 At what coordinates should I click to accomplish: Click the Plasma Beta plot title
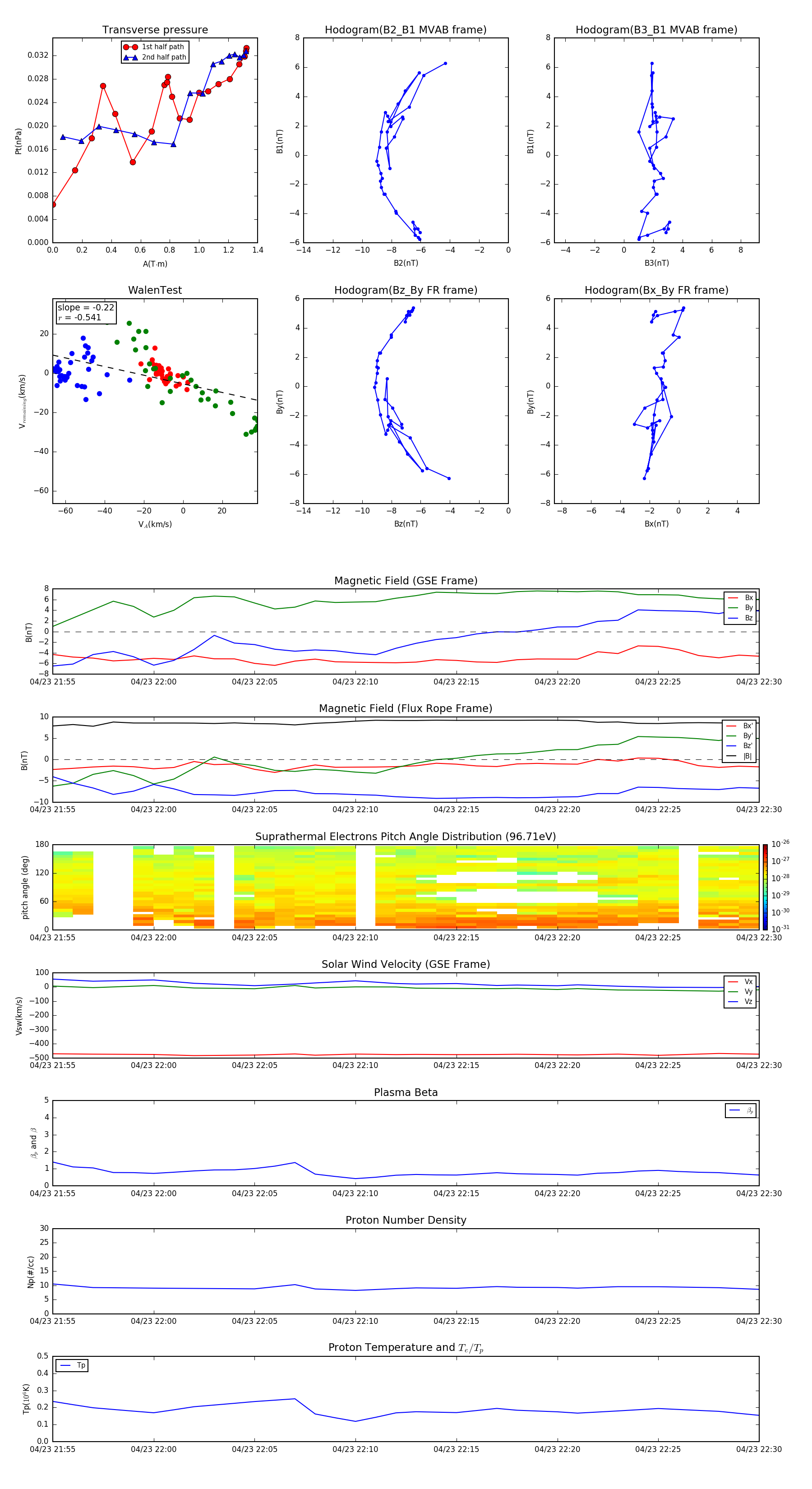406,1092
